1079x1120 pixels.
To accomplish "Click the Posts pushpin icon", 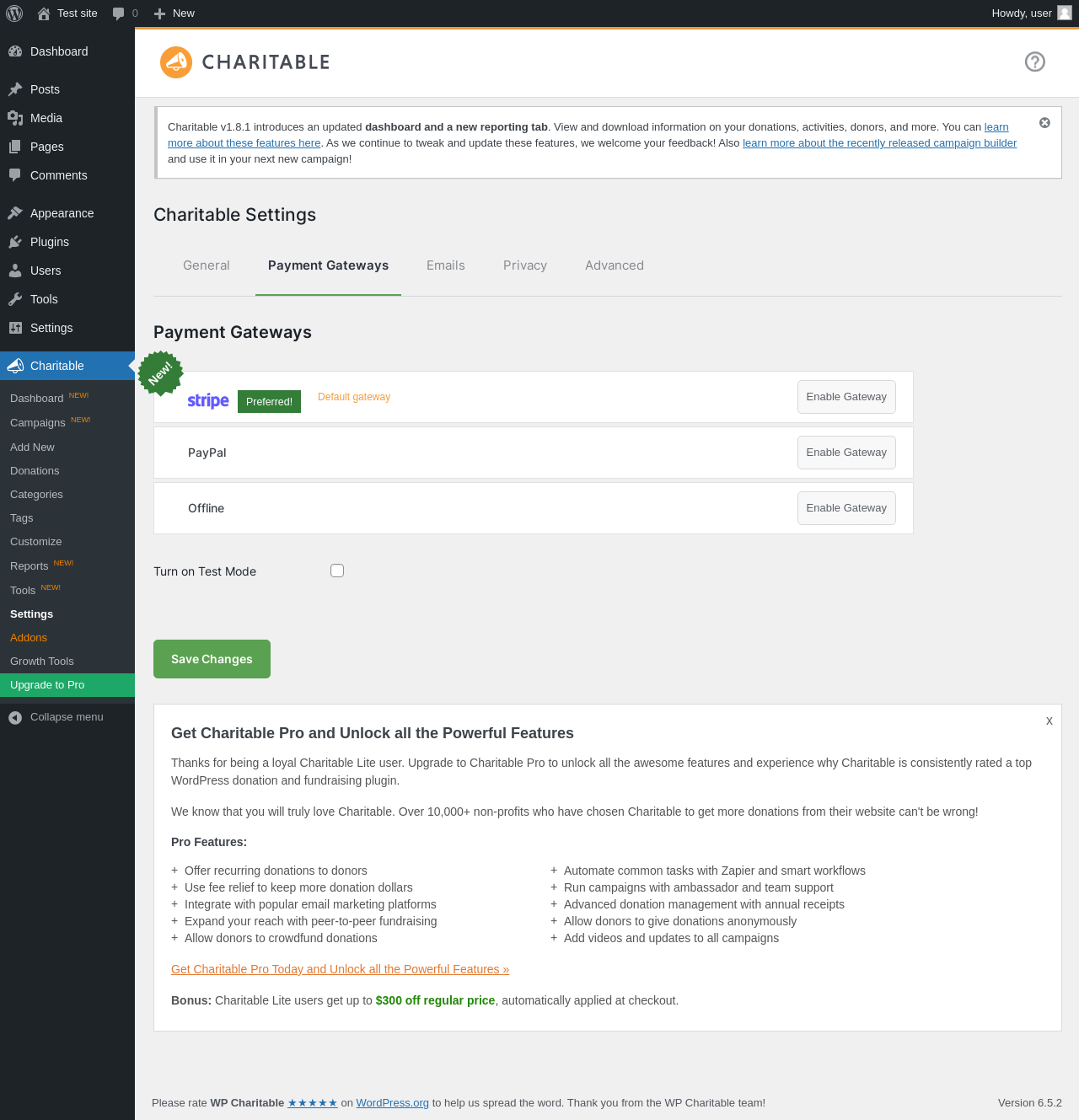I will pyautogui.click(x=15, y=89).
